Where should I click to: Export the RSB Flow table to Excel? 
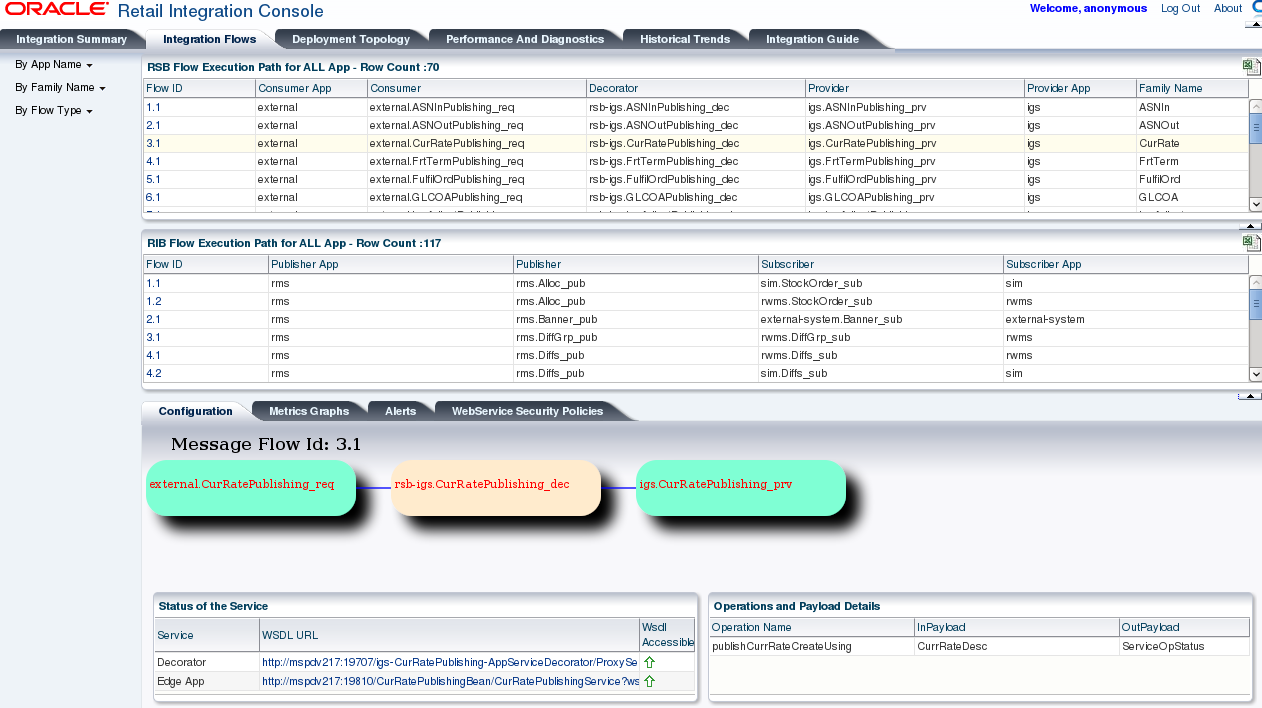[x=1251, y=67]
